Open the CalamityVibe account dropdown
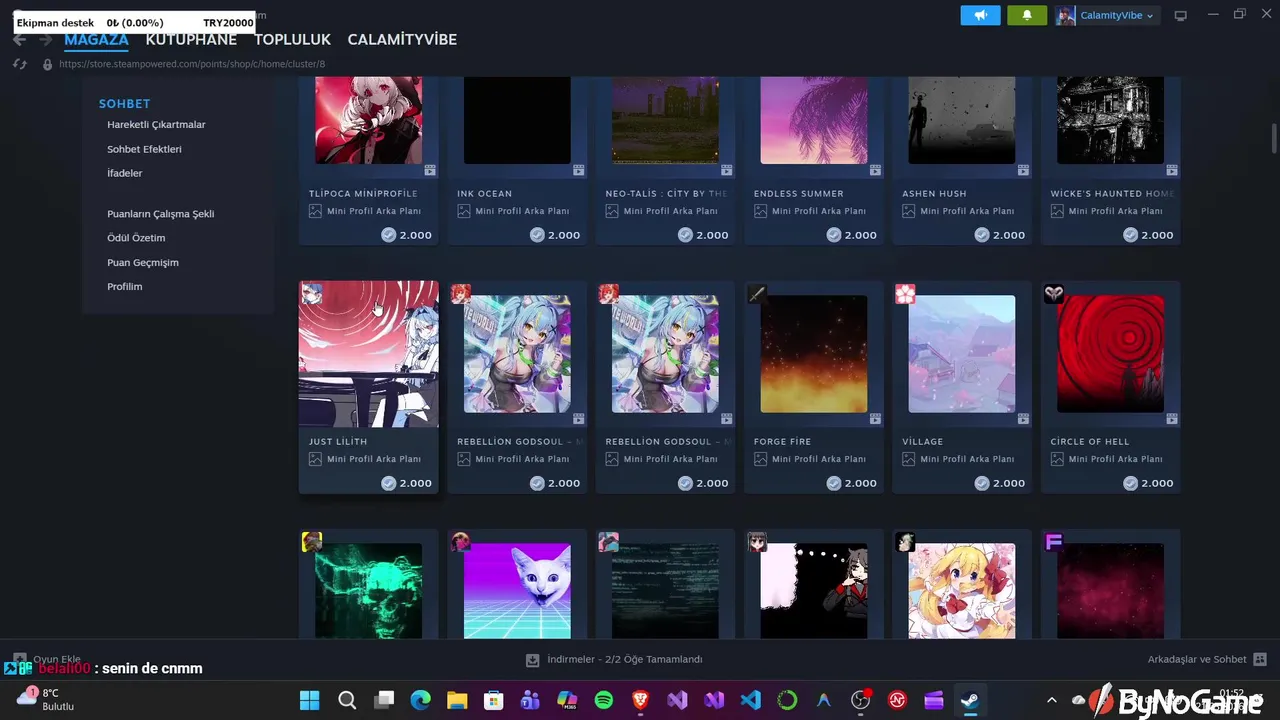Viewport: 1280px width, 720px height. pyautogui.click(x=1107, y=15)
